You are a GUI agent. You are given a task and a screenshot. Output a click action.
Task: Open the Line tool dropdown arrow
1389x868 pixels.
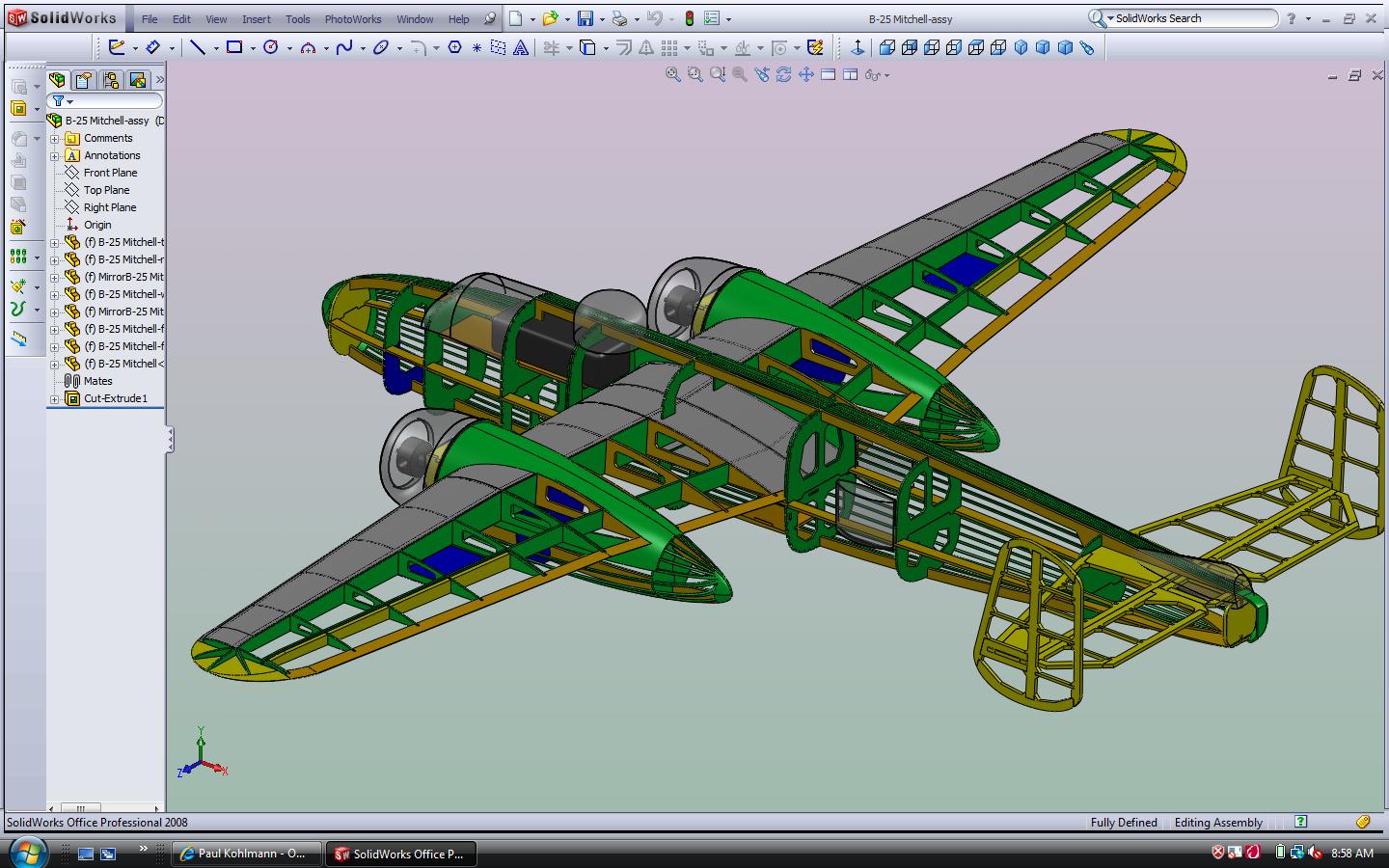(216, 47)
